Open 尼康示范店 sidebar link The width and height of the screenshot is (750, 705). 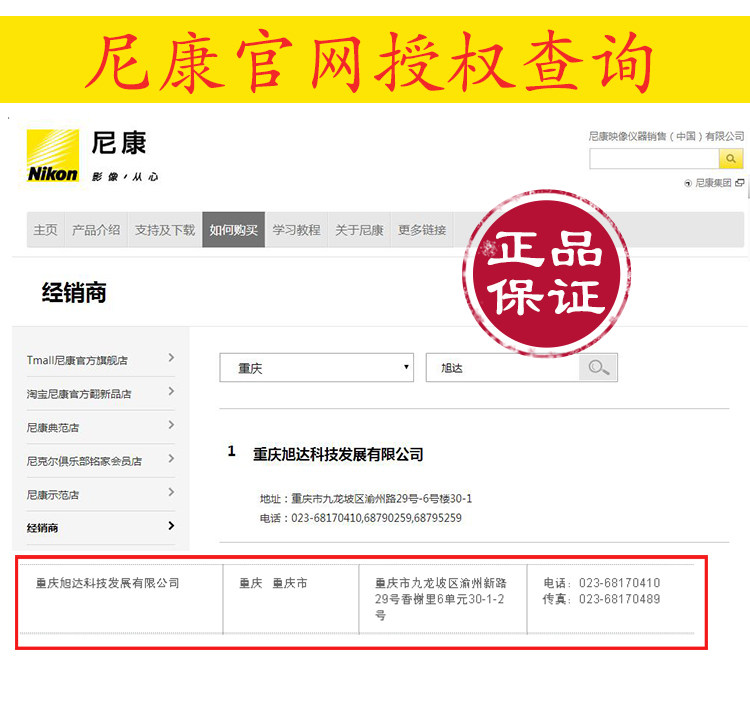coord(53,495)
